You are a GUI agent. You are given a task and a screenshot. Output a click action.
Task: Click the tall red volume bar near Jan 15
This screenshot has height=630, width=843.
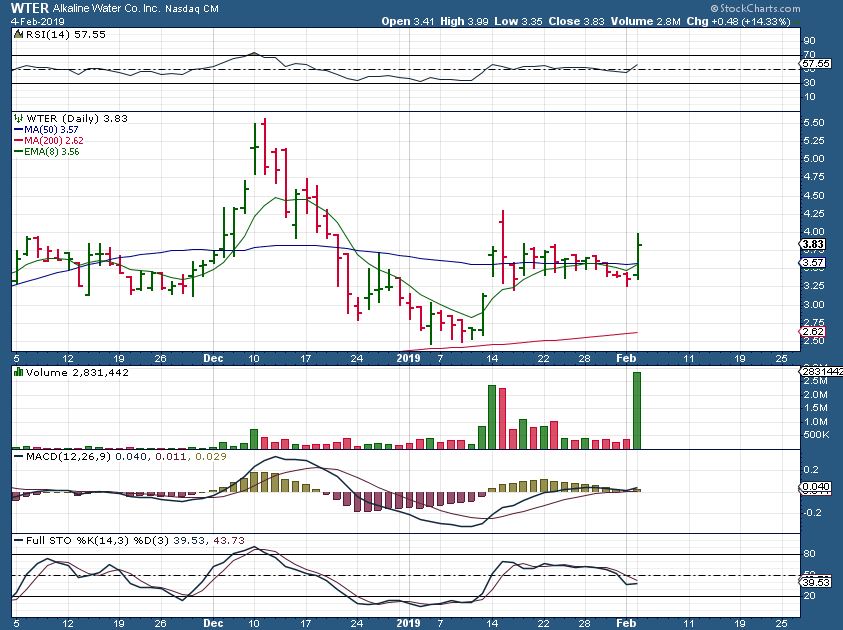coord(503,419)
